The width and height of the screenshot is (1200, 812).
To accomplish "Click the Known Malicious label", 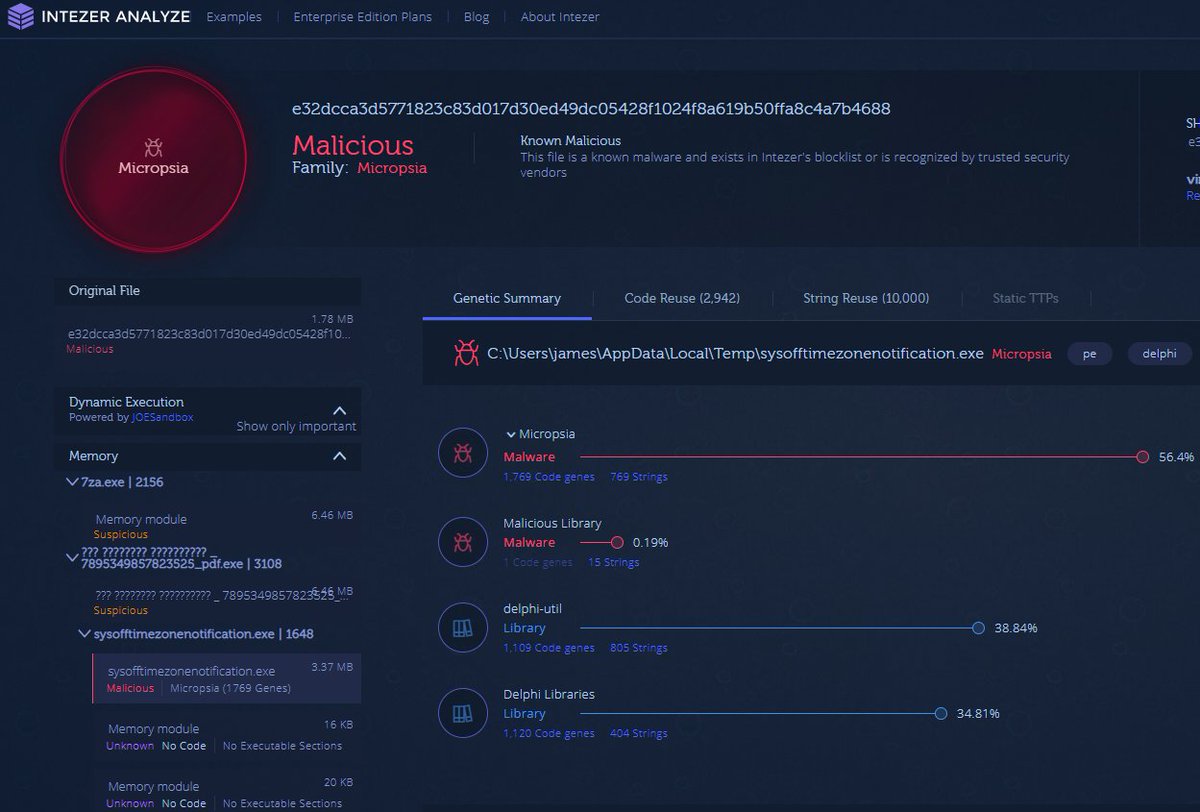I will coord(570,141).
